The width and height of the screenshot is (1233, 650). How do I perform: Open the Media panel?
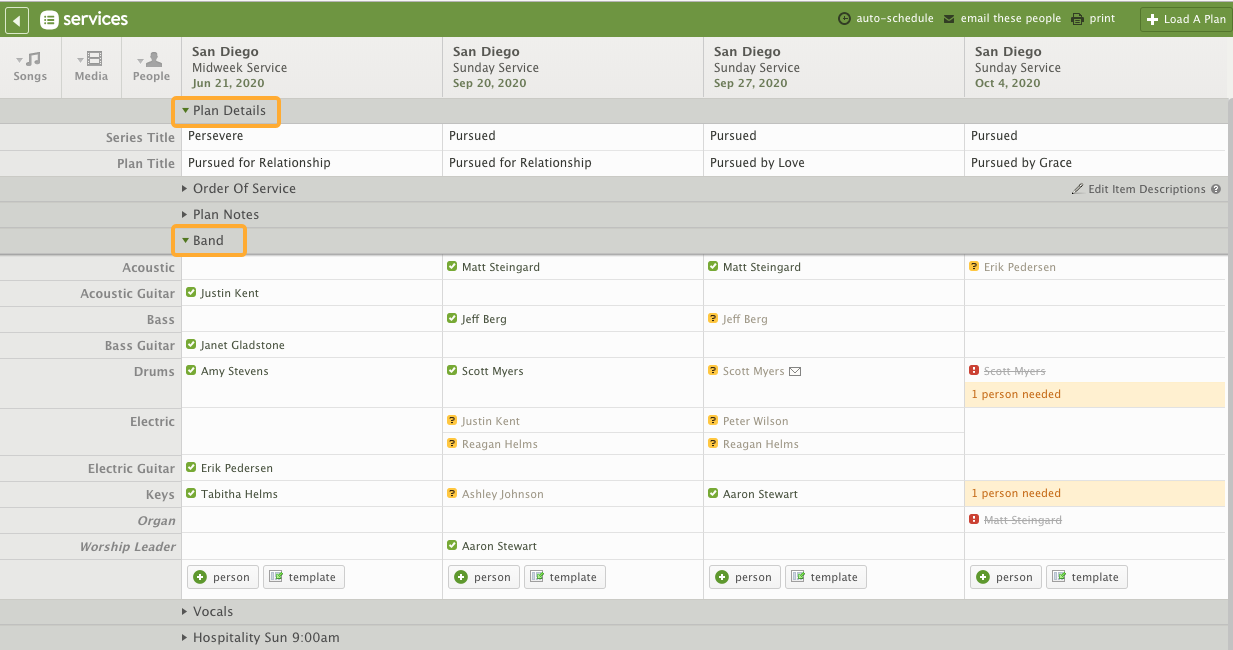coord(90,67)
